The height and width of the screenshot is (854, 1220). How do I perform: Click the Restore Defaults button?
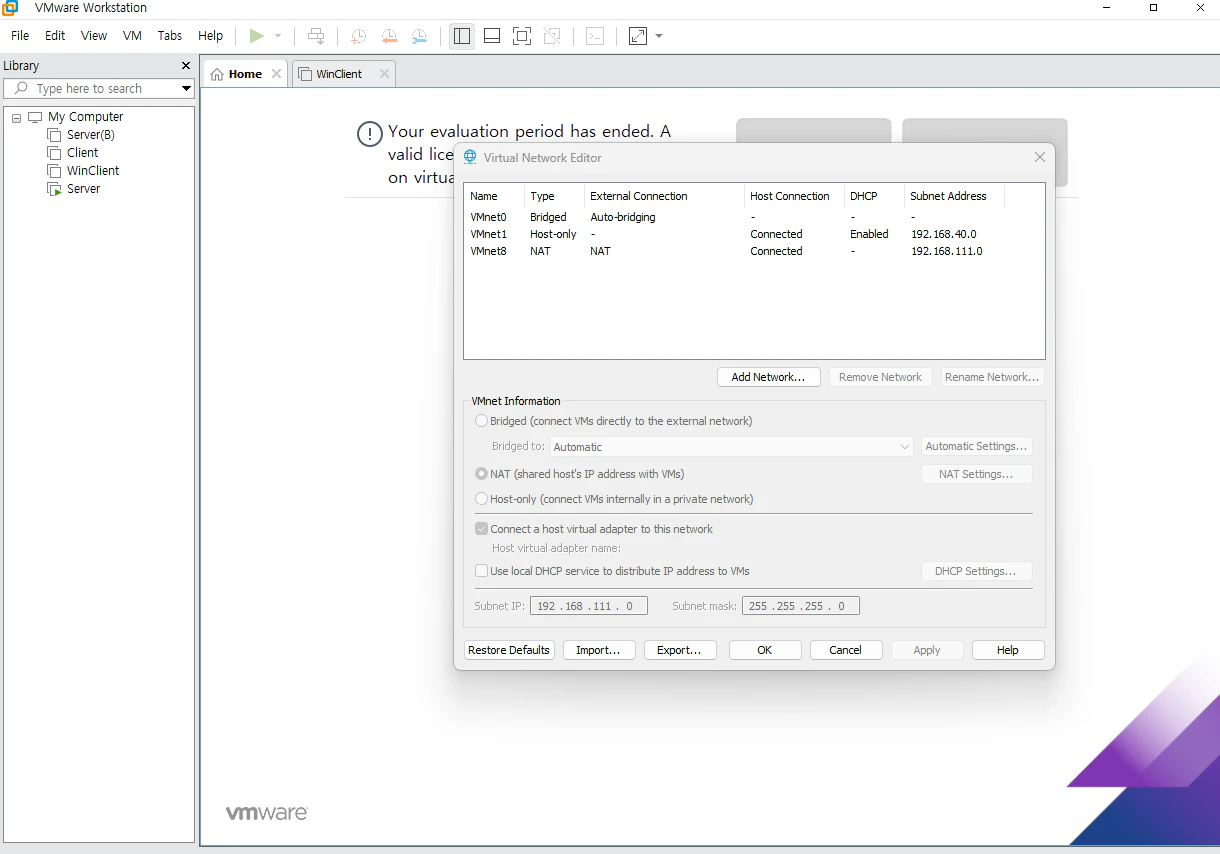(x=509, y=650)
